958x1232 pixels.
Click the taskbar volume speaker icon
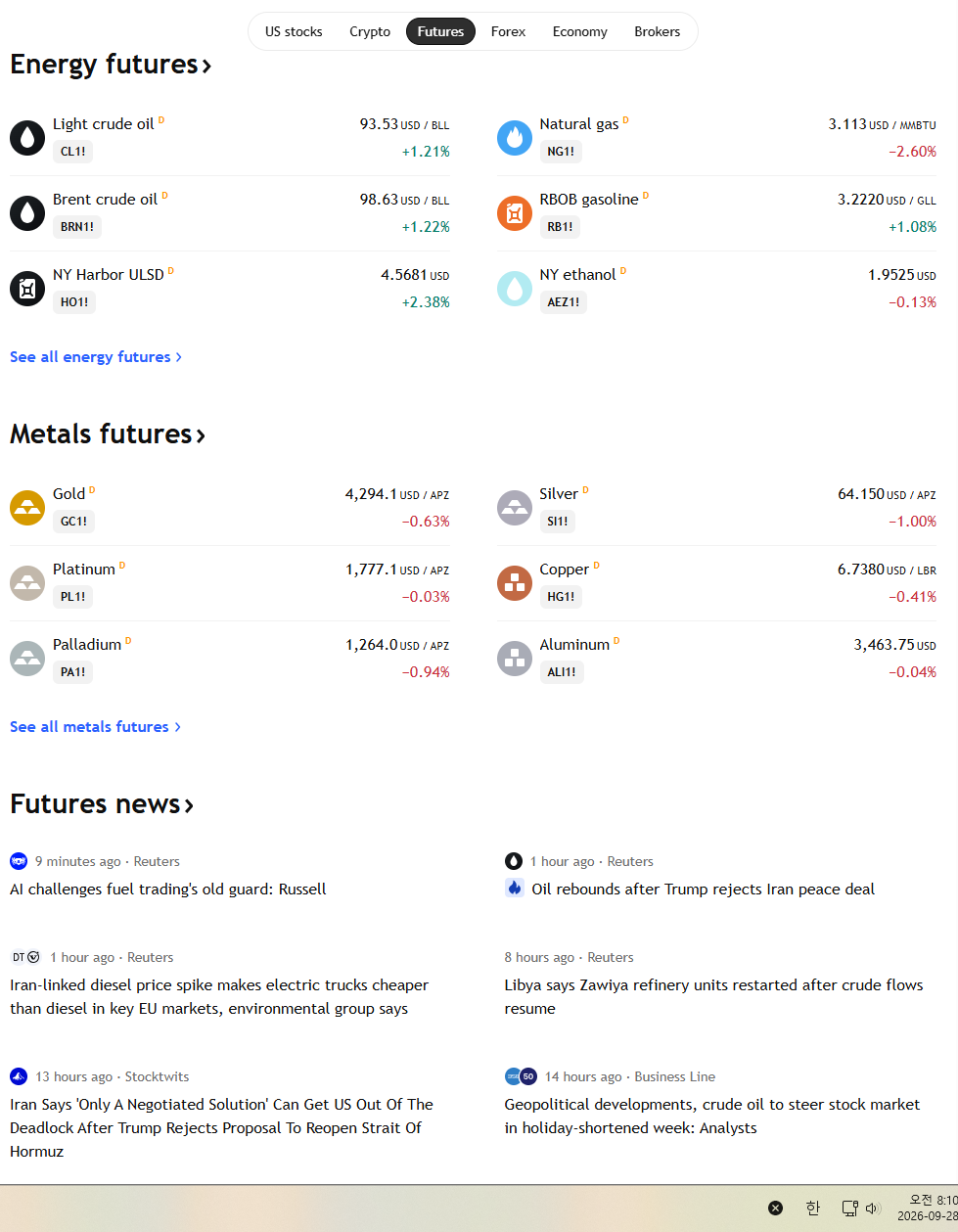(x=873, y=1209)
